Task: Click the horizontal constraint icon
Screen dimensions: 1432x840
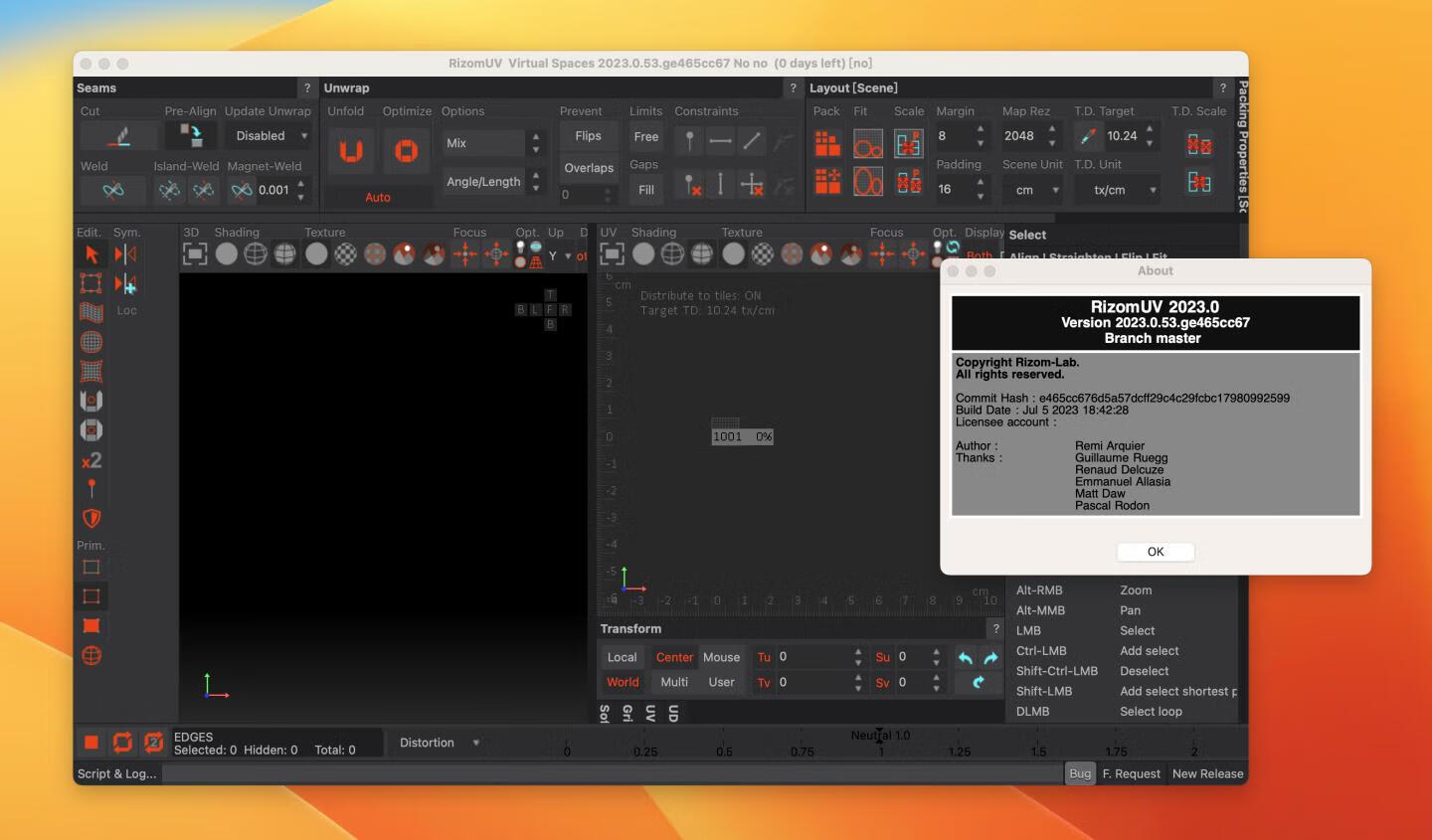Action: (721, 141)
